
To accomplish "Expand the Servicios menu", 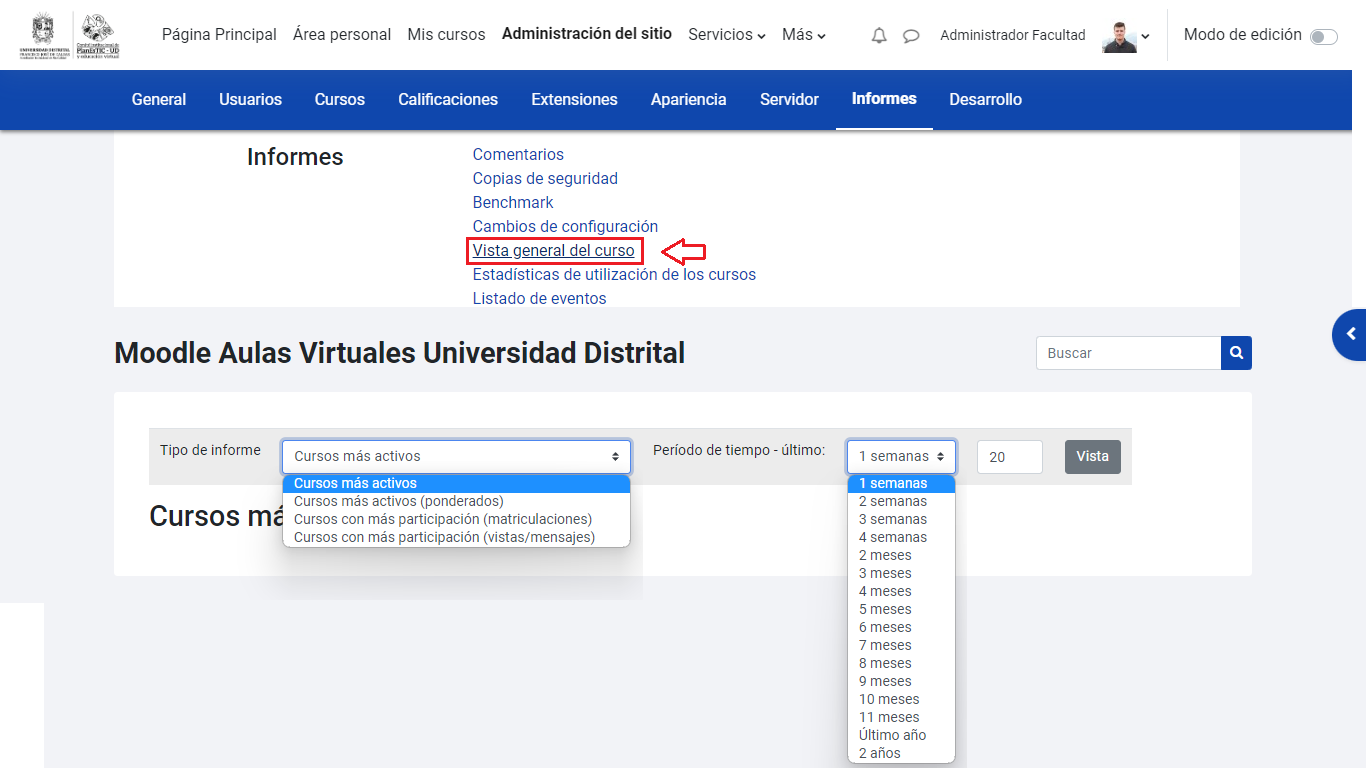I will click(726, 35).
